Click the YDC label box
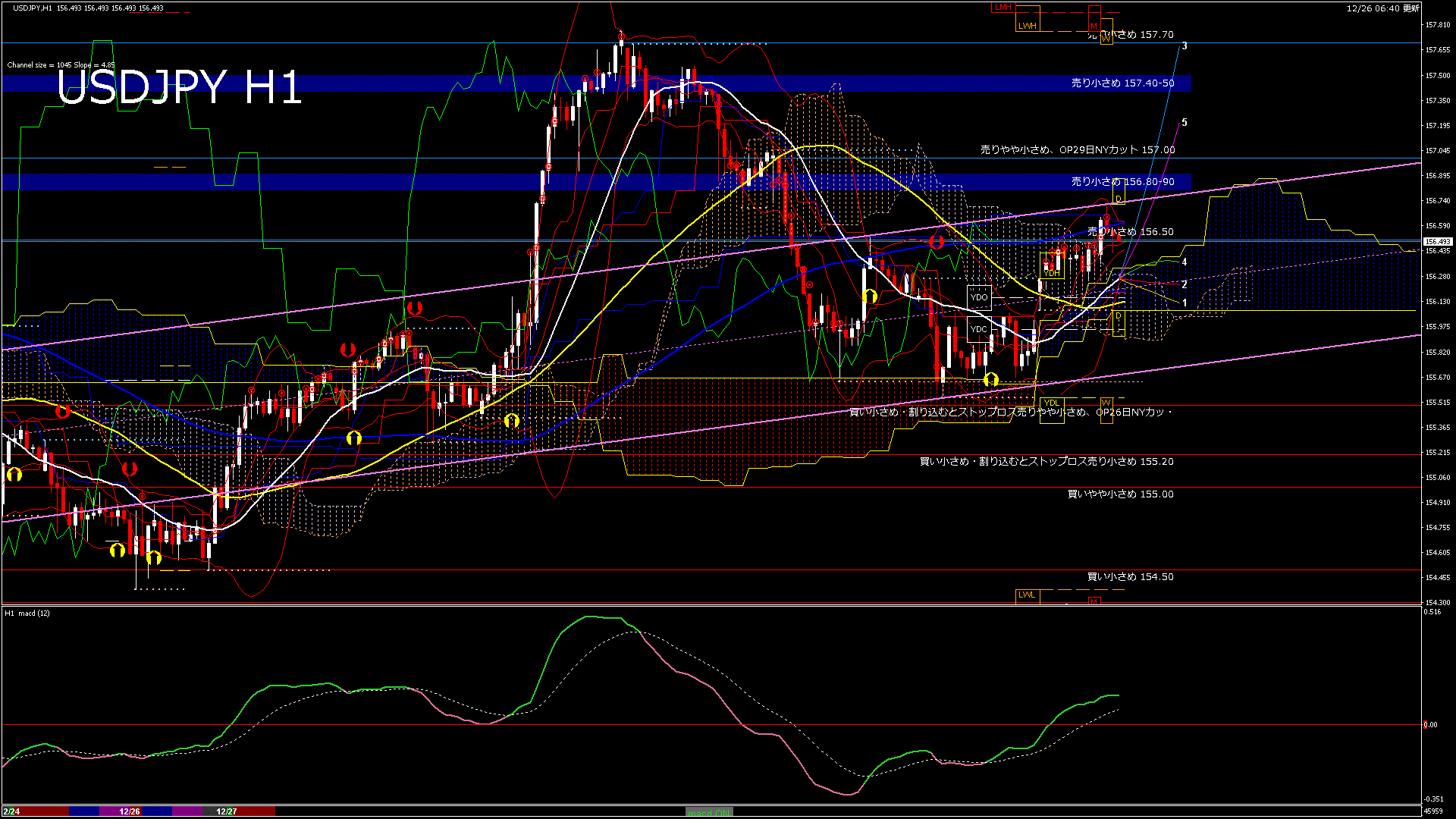 click(979, 329)
